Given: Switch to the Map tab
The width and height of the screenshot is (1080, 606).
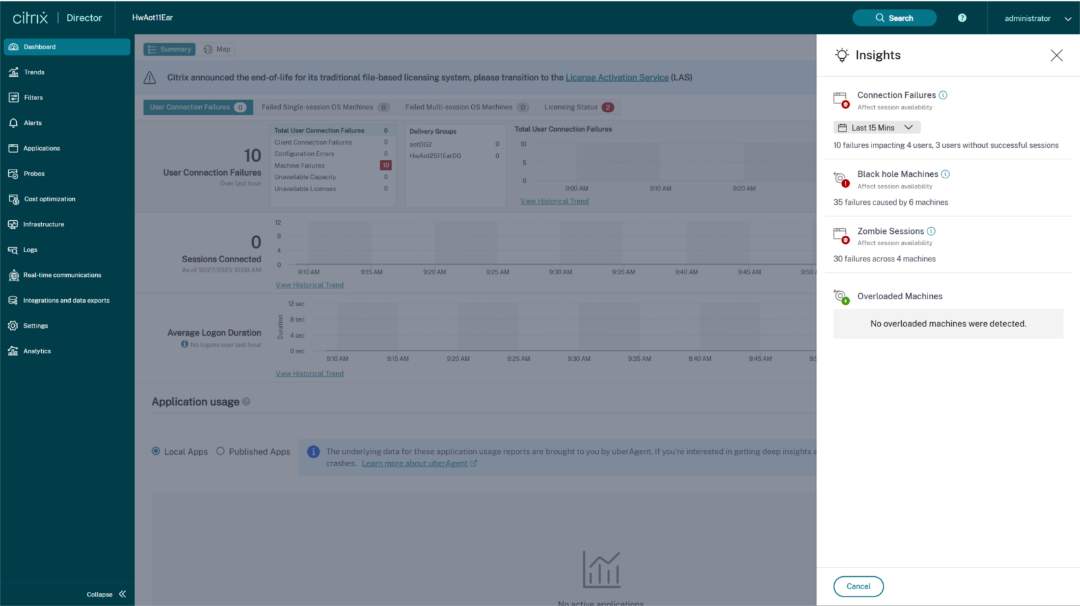Looking at the screenshot, I should [x=217, y=49].
